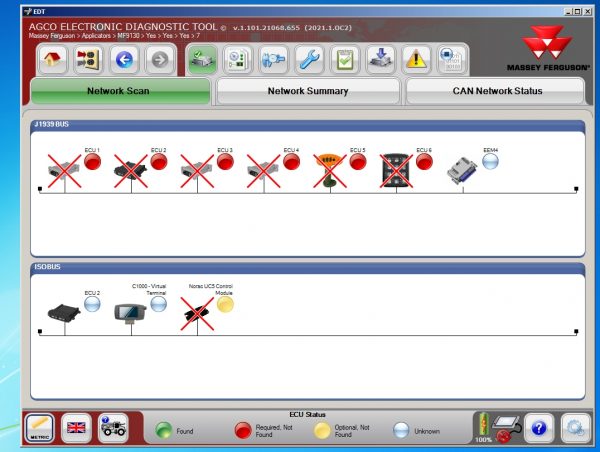Click the C1000 Virtual Terminal status light
The width and height of the screenshot is (600, 452).
158,304
